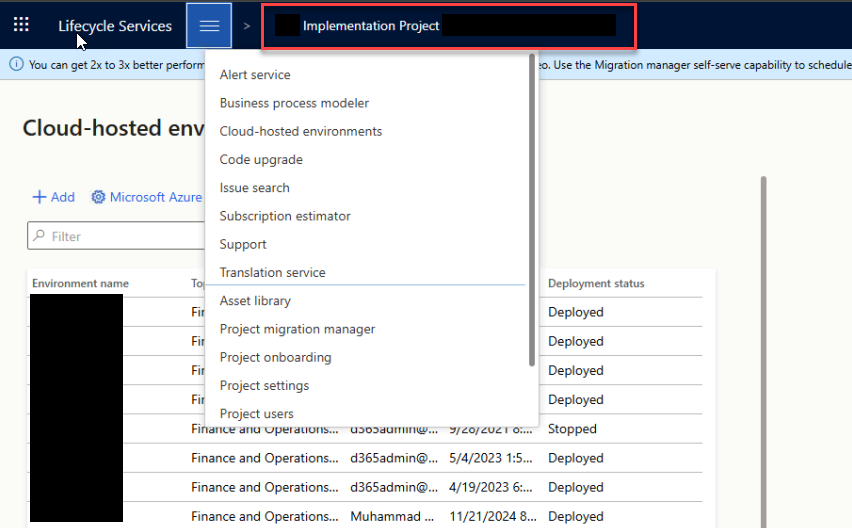Select Alert service from menu
This screenshot has height=528, width=852.
(x=255, y=74)
